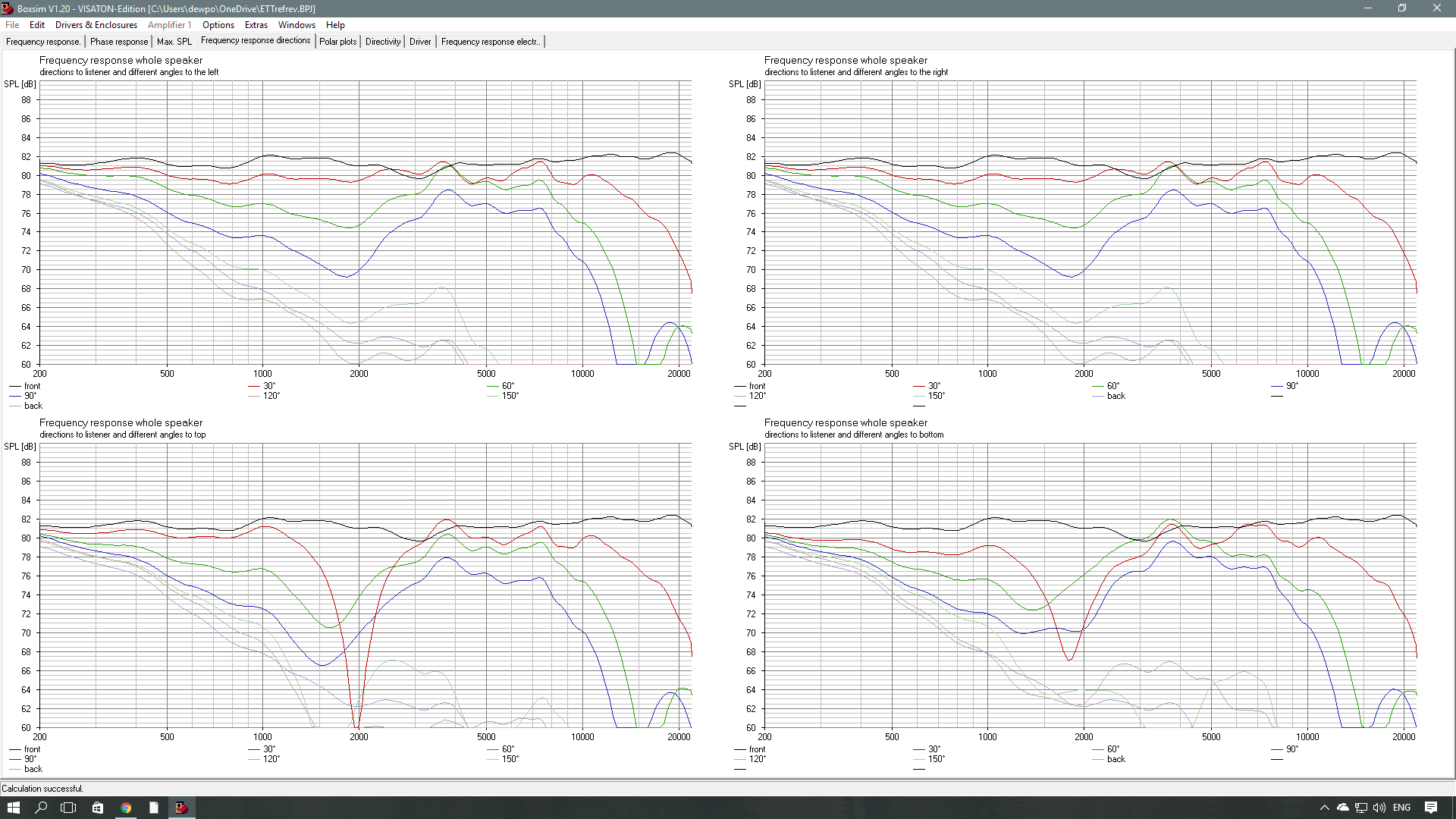The width and height of the screenshot is (1456, 819).
Task: Click 'angles to the right' chart subtitle
Action: (856, 72)
